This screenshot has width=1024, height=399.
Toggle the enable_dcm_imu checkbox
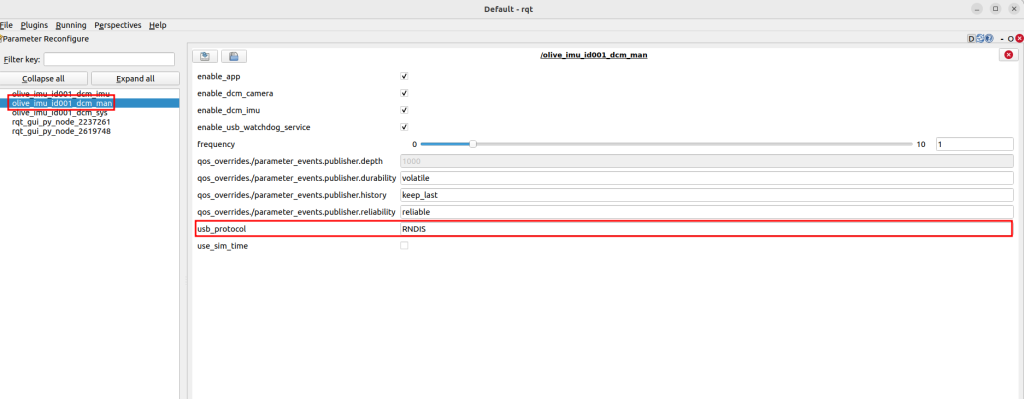click(x=404, y=110)
